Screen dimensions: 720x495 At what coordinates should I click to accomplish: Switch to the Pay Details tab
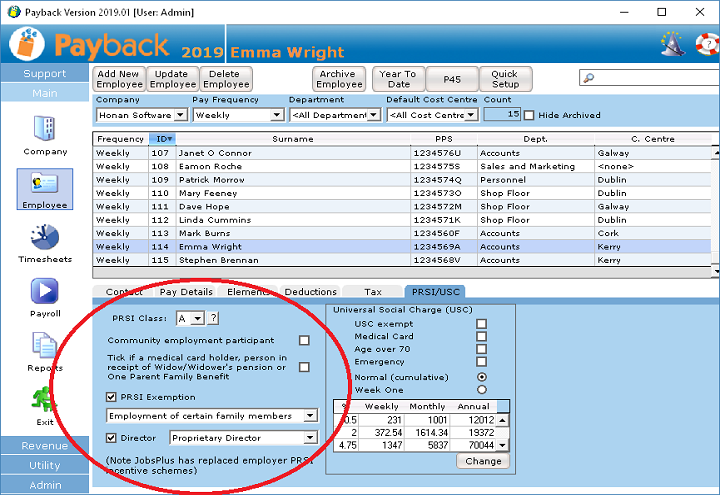coord(186,292)
